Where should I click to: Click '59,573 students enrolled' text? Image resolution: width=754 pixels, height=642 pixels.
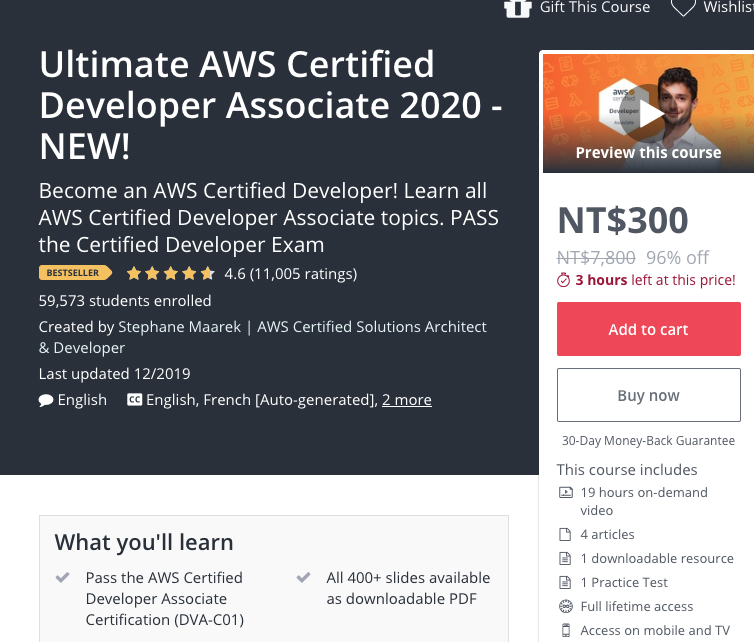click(x=125, y=301)
